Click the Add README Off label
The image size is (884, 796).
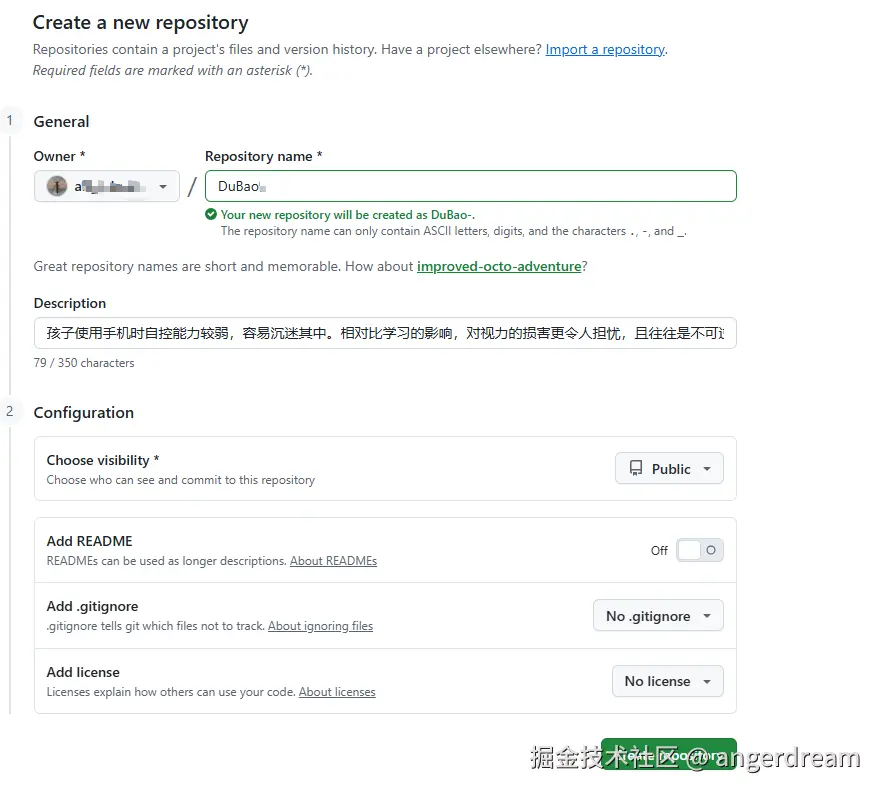coord(659,551)
